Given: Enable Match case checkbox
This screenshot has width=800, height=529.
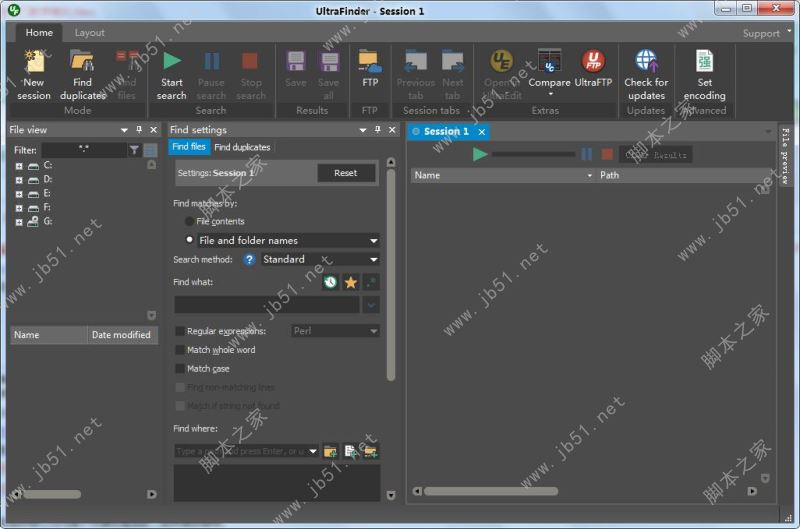Looking at the screenshot, I should [x=180, y=368].
